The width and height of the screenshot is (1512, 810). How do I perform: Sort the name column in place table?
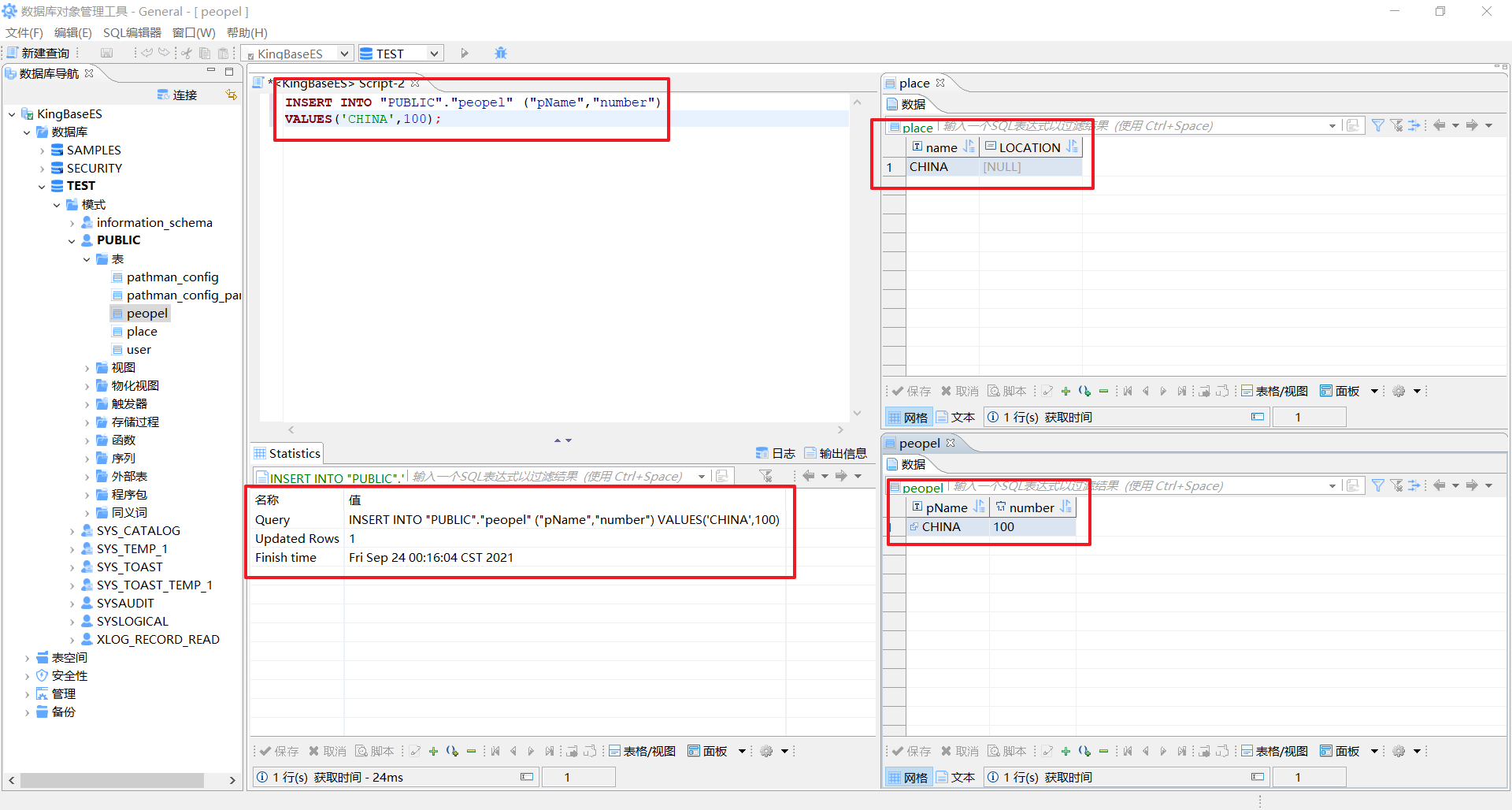click(x=969, y=147)
